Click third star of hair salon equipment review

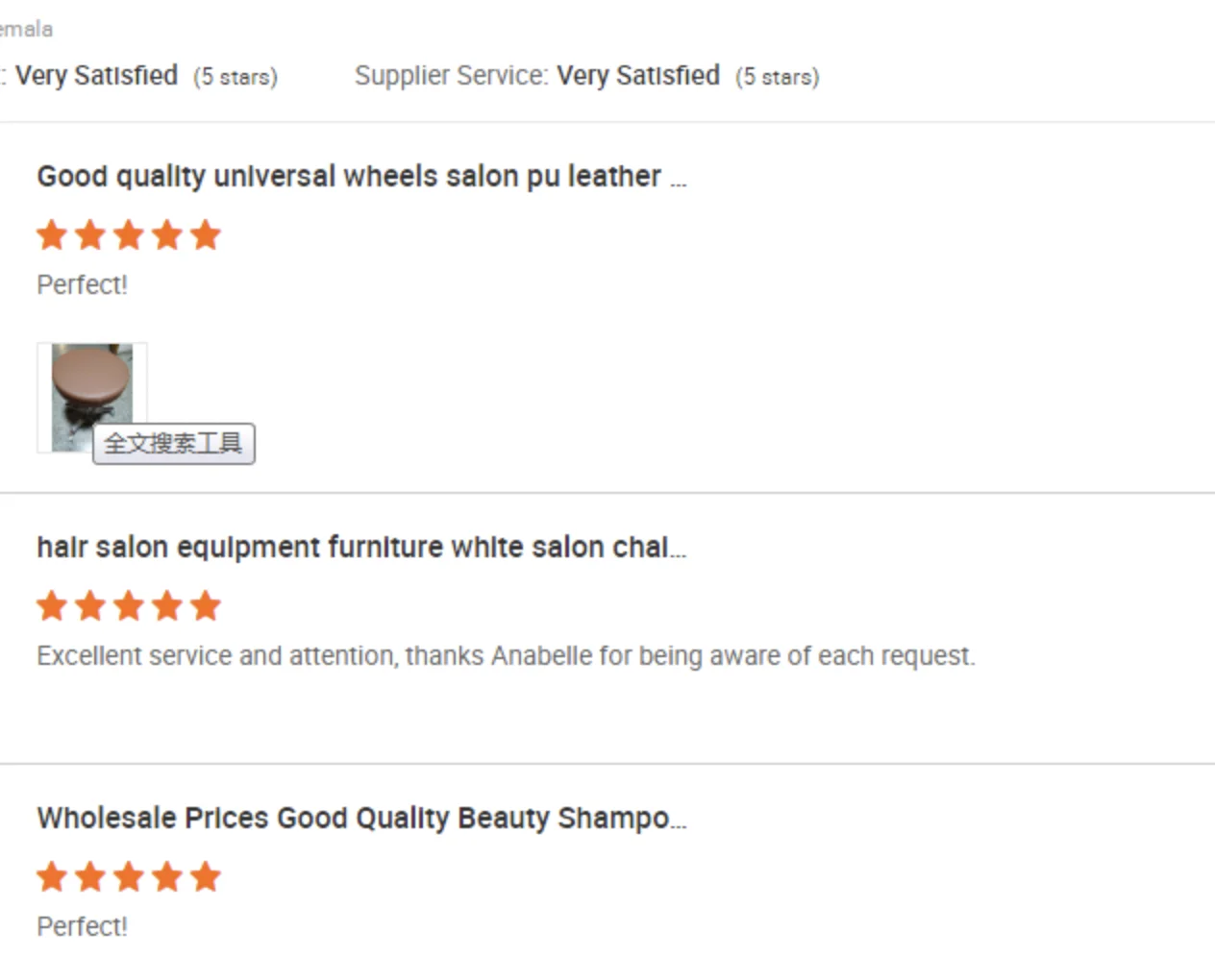click(129, 606)
